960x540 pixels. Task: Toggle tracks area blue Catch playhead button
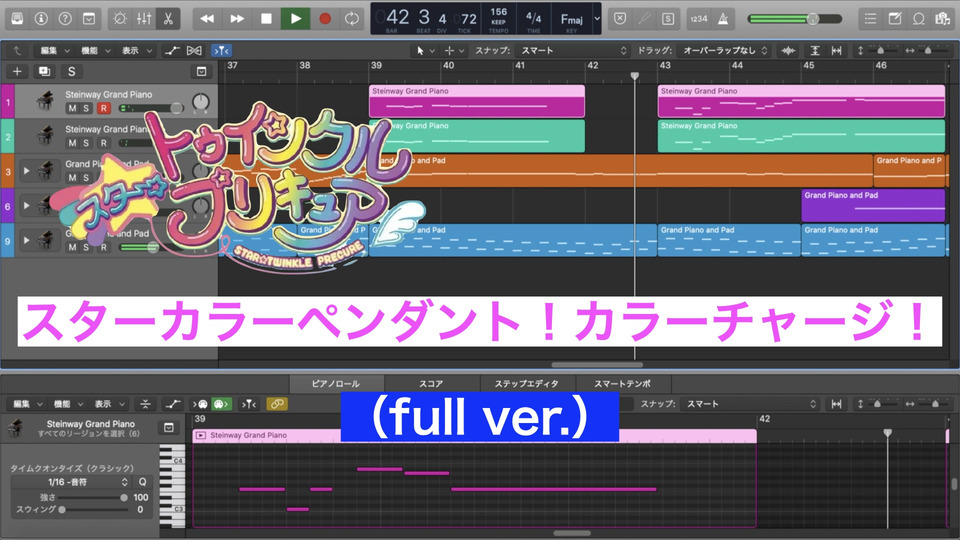click(221, 51)
